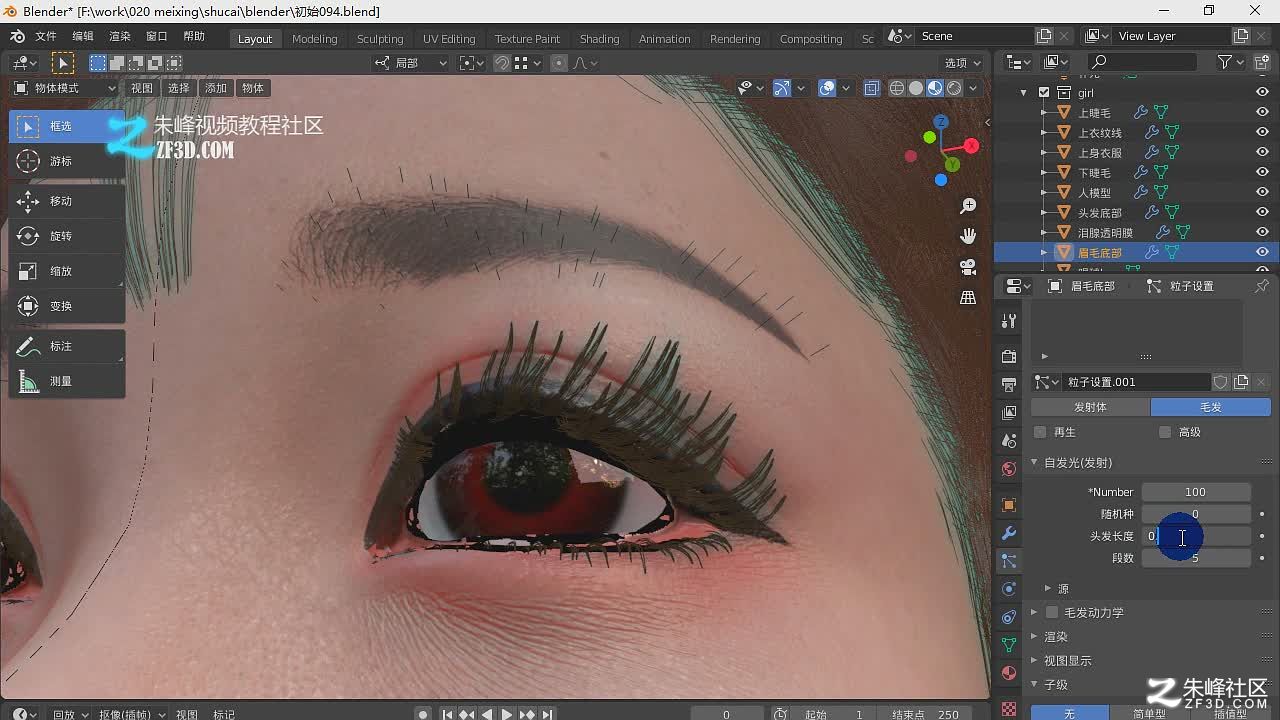The image size is (1280, 720).
Task: Open the Physics properties tab icon
Action: (x=1009, y=589)
